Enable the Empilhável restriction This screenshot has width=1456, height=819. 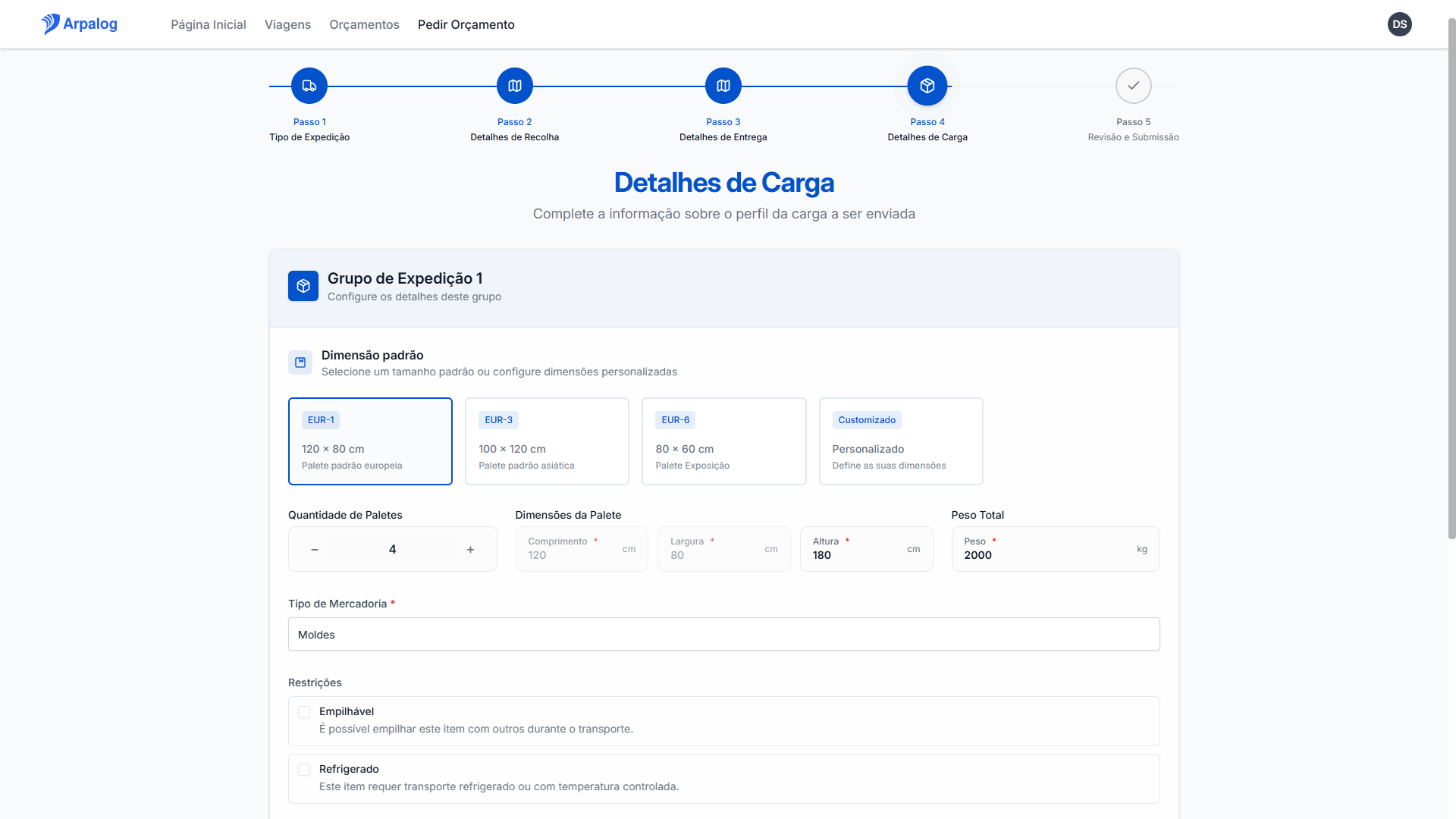(304, 712)
